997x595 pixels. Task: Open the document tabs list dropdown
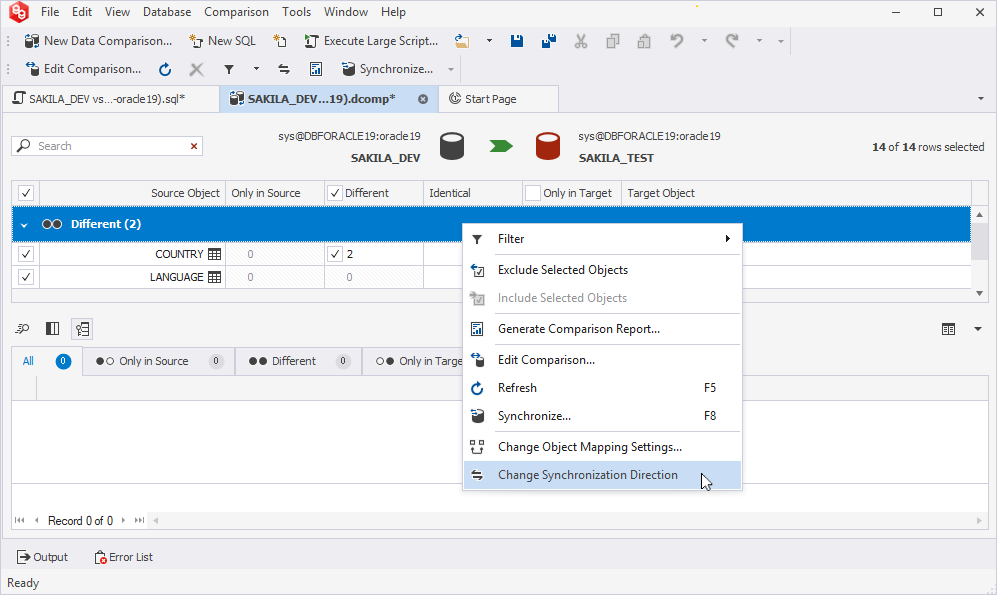point(980,99)
